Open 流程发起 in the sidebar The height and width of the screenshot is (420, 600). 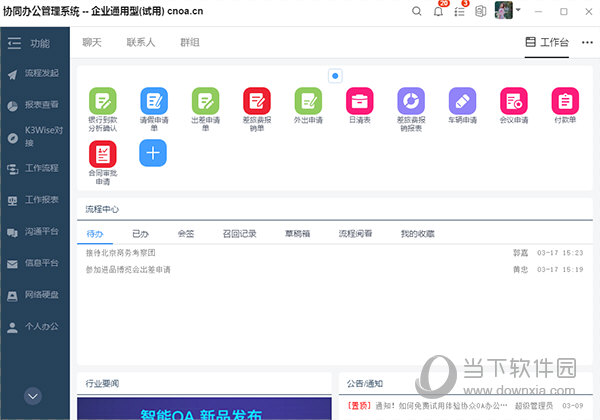[34, 73]
